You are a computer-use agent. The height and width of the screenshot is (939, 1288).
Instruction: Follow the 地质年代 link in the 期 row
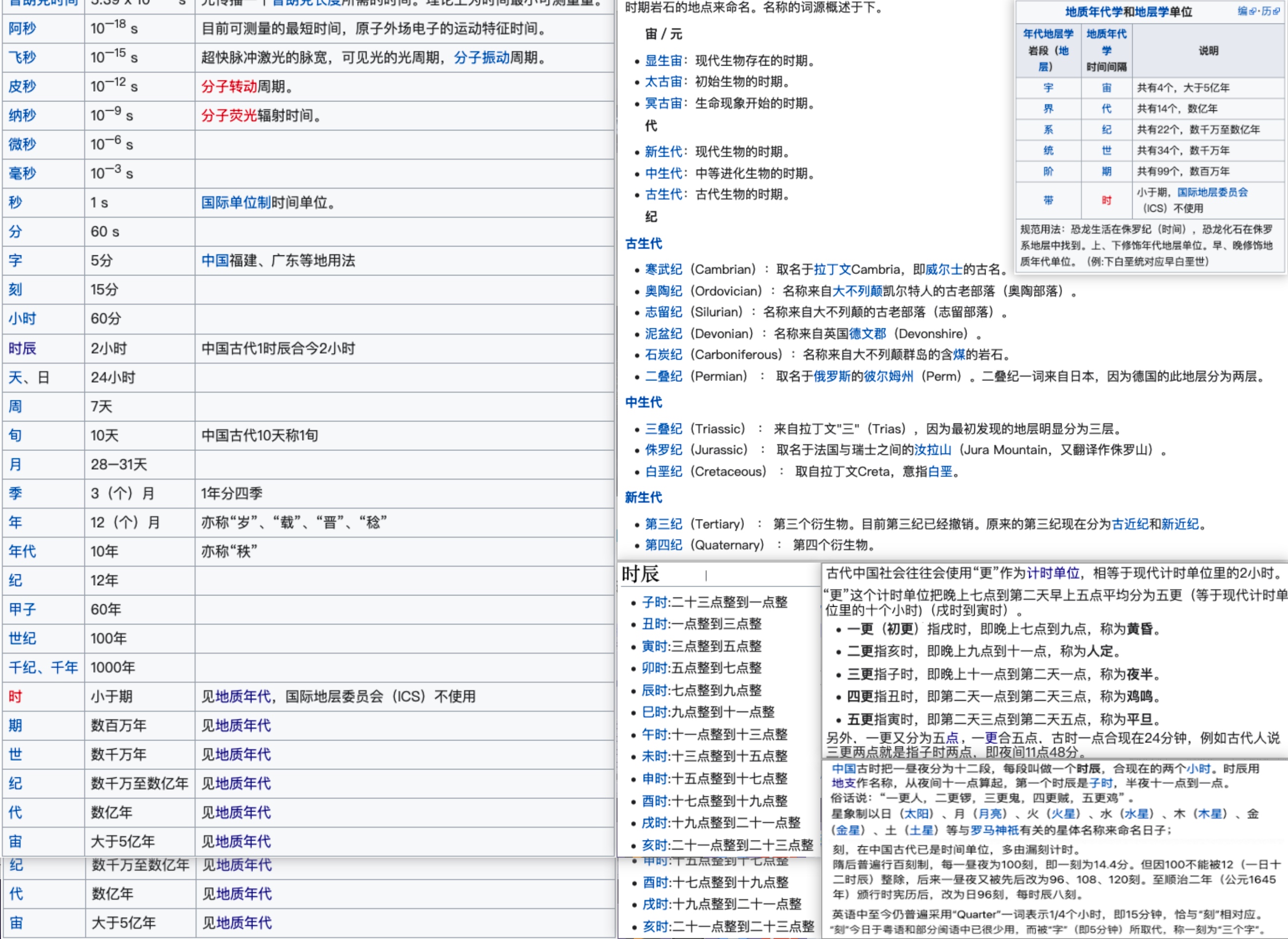[245, 726]
